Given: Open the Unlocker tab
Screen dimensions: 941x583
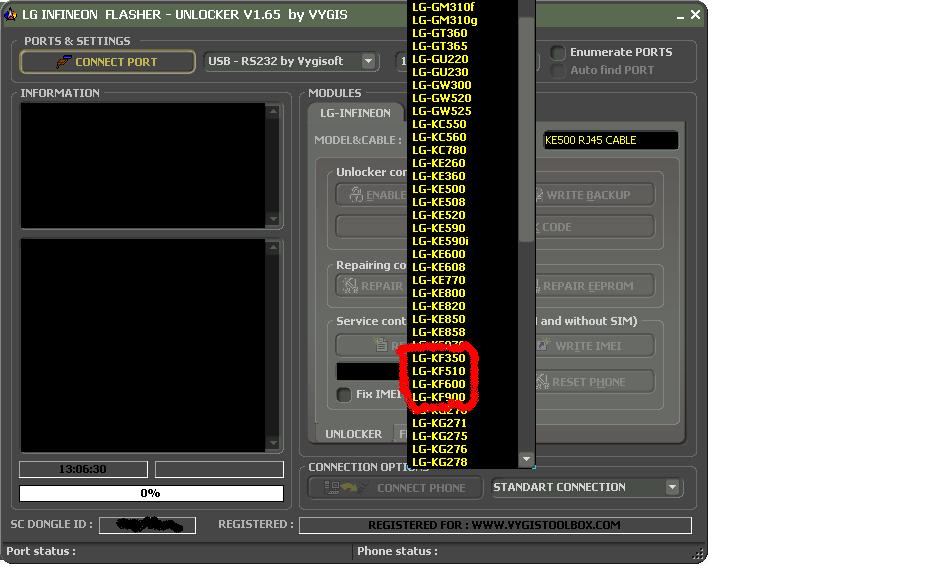Looking at the screenshot, I should click(353, 434).
